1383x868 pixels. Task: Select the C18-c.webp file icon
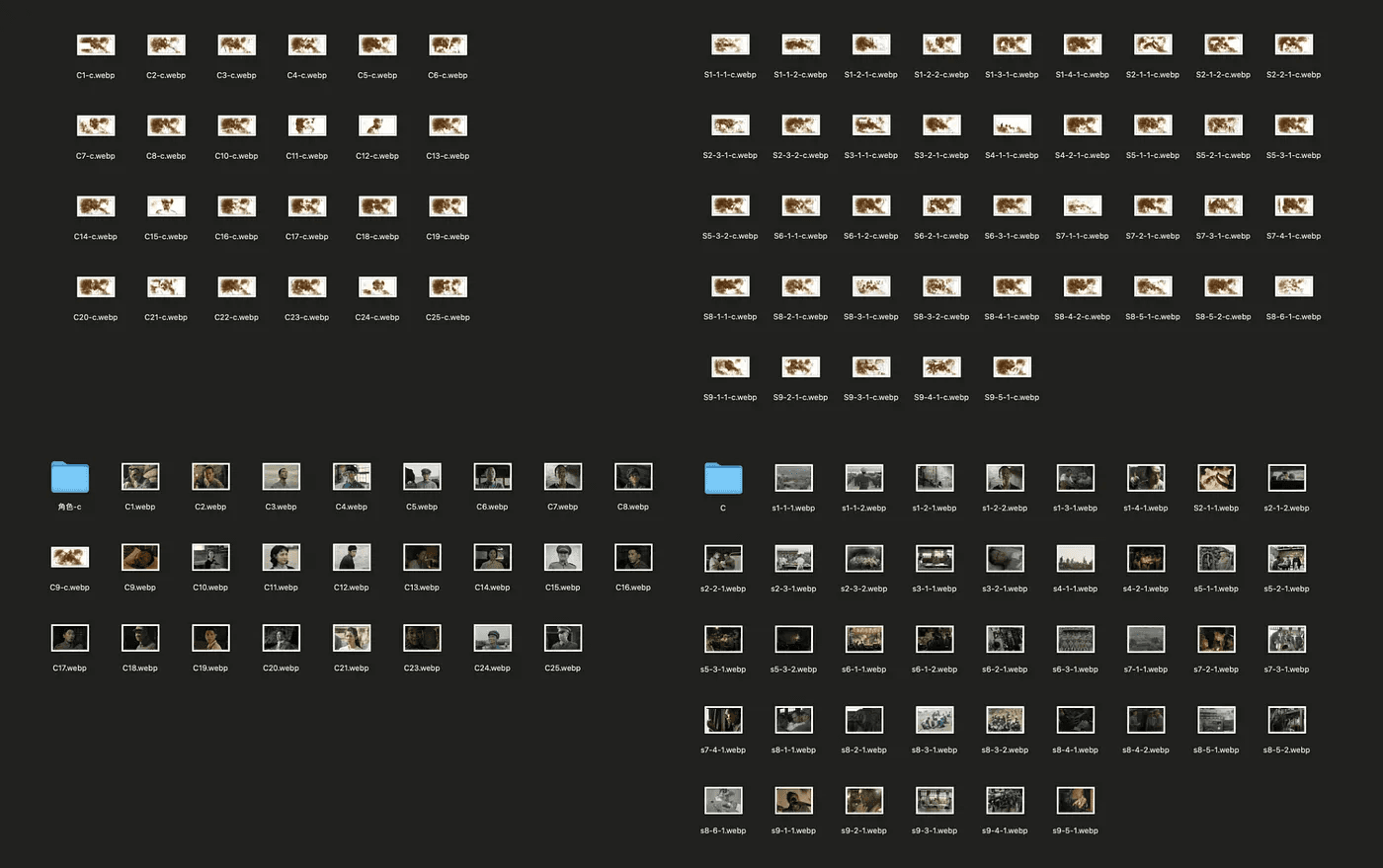pyautogui.click(x=377, y=206)
